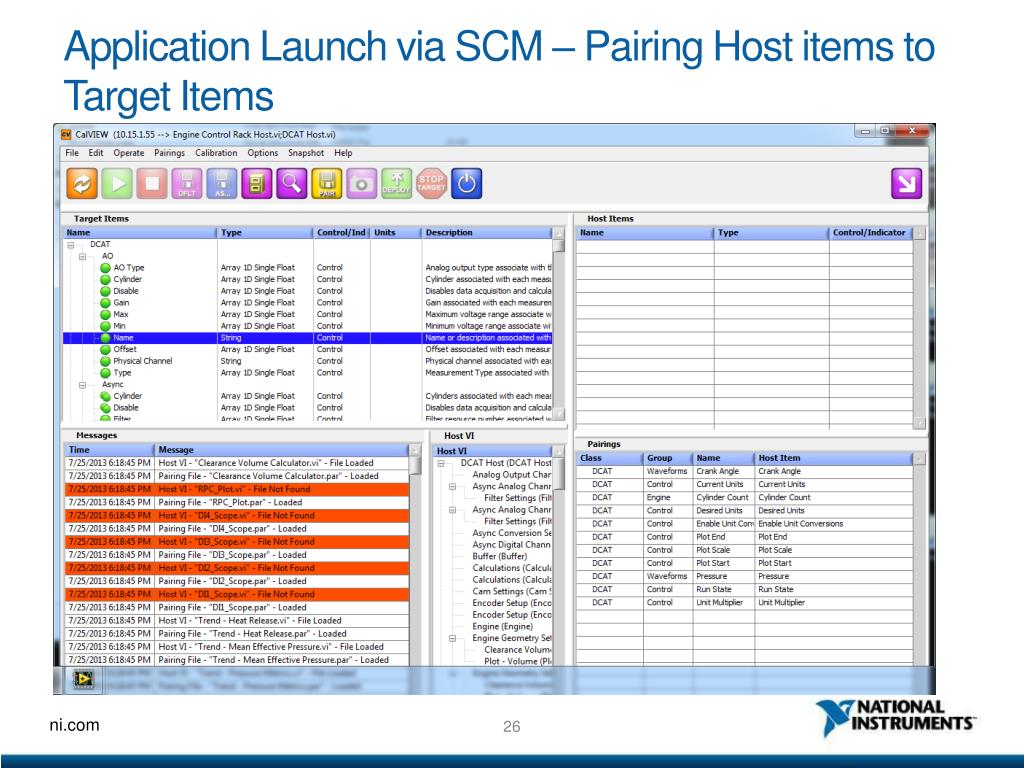Collapse the AO node in Target Items

82,257
